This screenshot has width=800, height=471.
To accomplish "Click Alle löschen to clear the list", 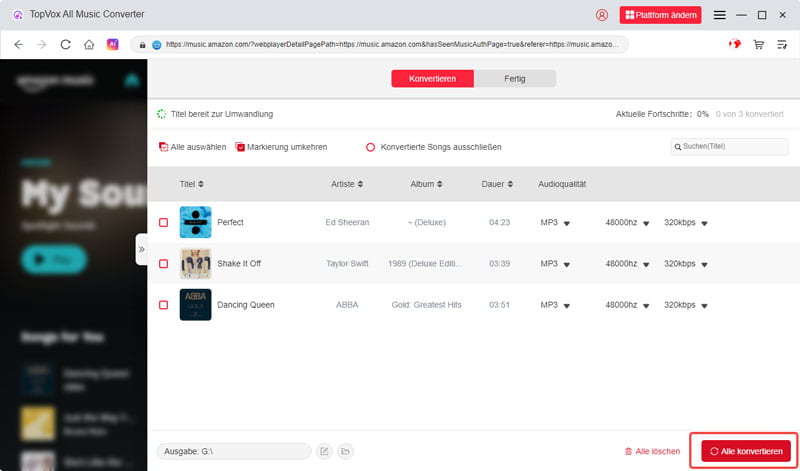I will point(652,452).
